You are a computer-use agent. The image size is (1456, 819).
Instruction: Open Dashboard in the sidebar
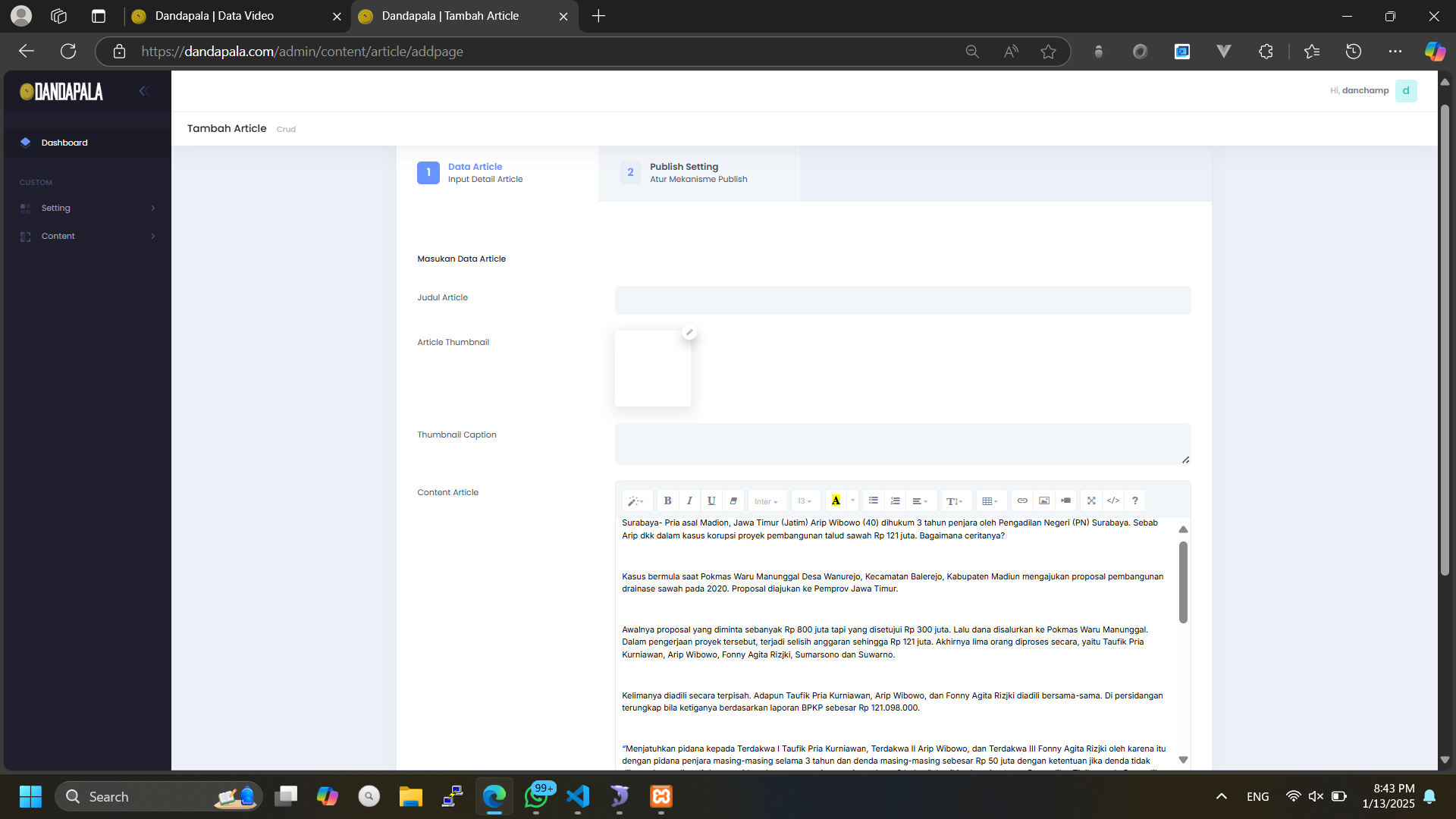[x=88, y=143]
